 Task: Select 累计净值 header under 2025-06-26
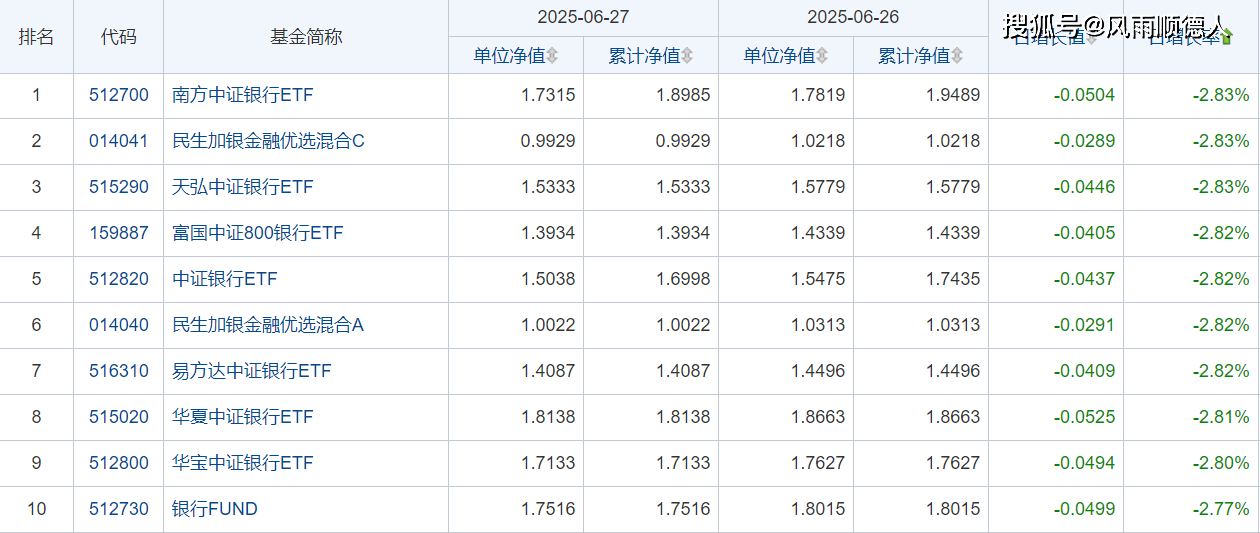pyautogui.click(x=914, y=56)
